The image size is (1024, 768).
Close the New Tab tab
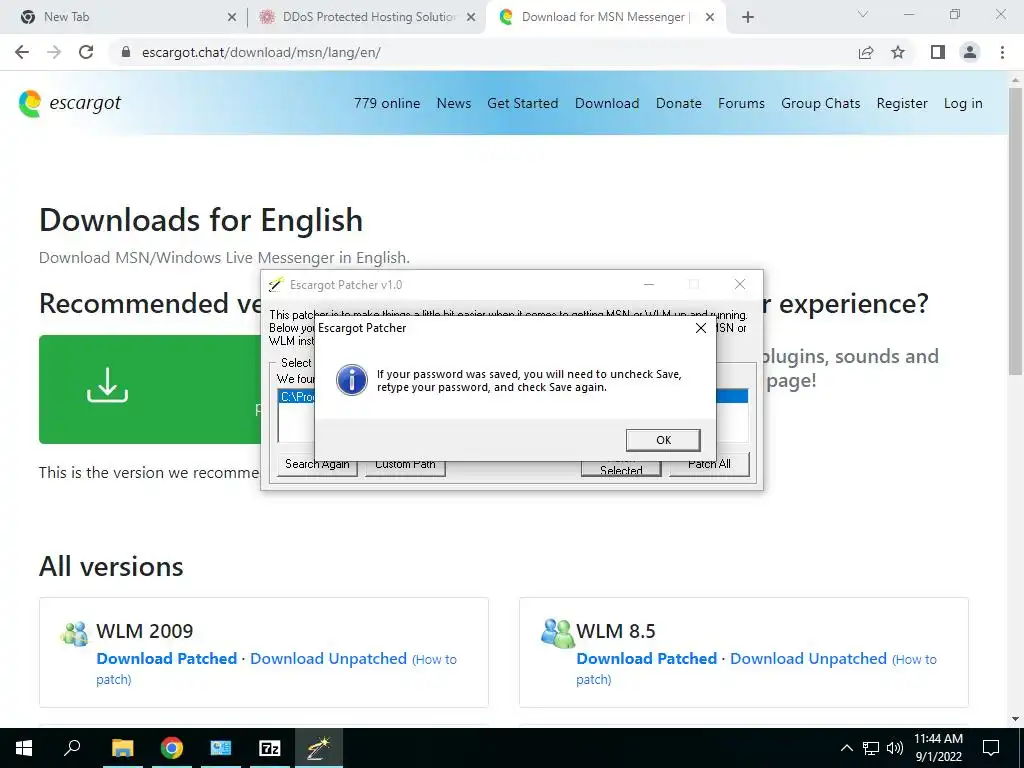232,18
